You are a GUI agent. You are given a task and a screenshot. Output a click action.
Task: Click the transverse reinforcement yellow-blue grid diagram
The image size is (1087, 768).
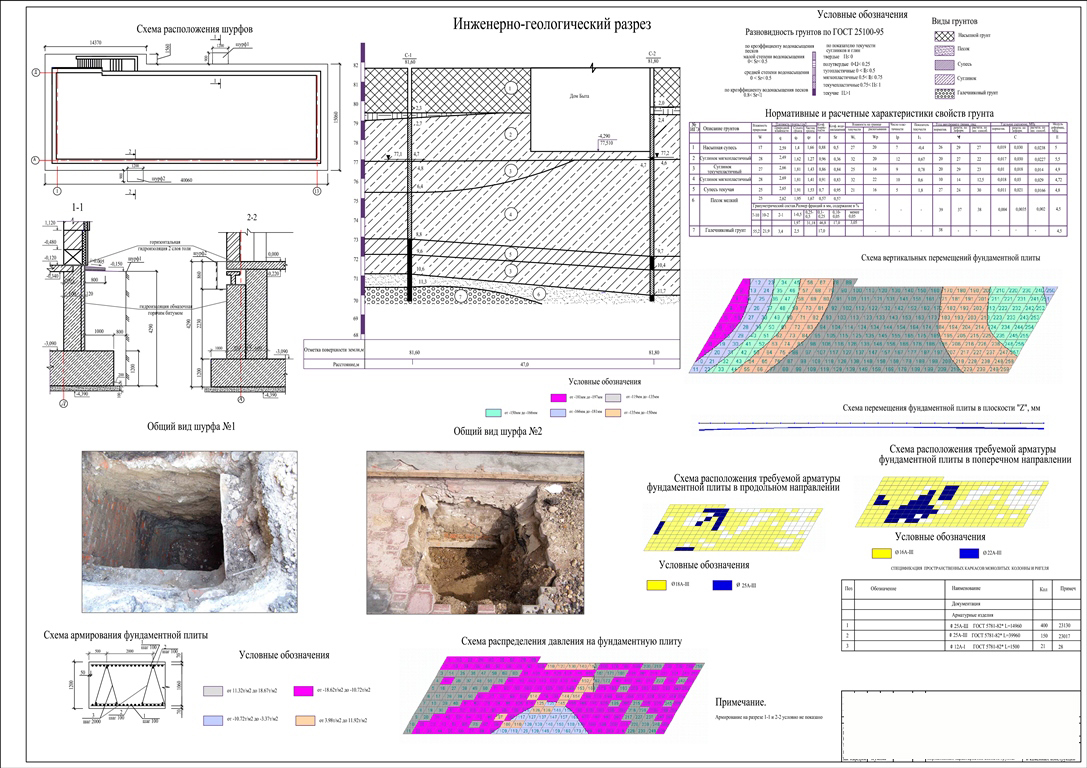tap(954, 502)
